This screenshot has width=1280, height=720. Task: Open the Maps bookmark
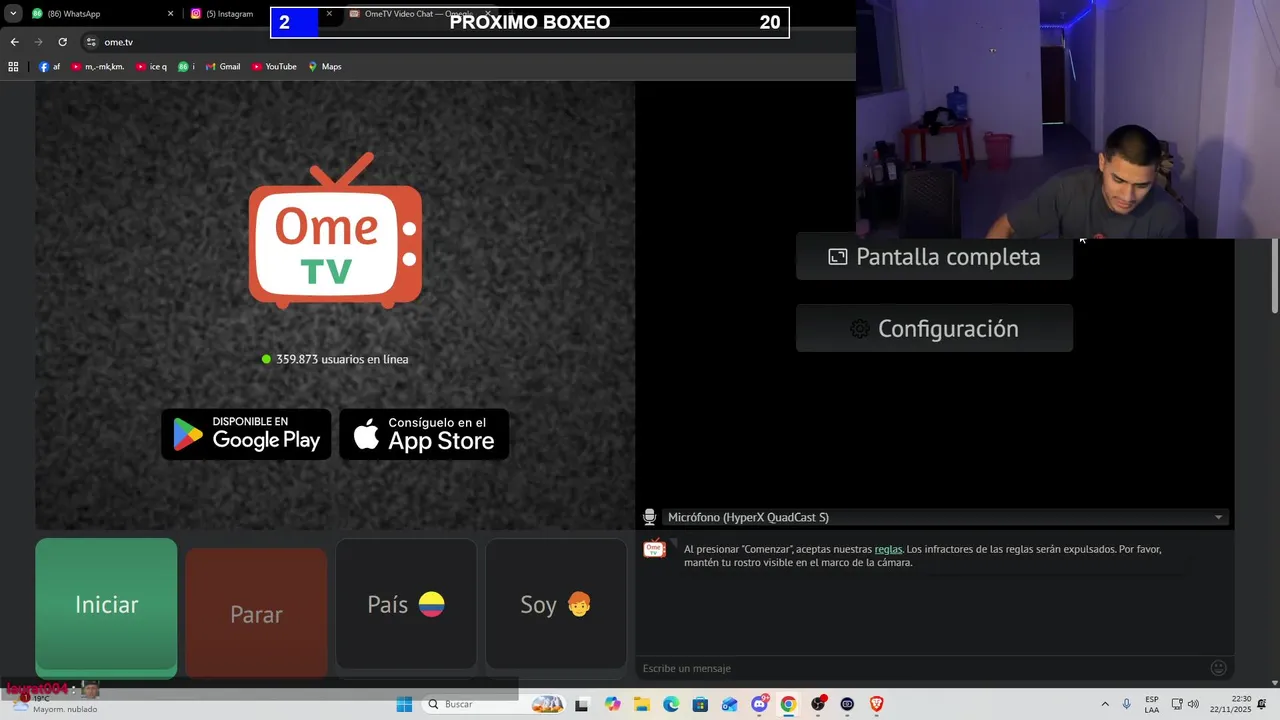[325, 67]
